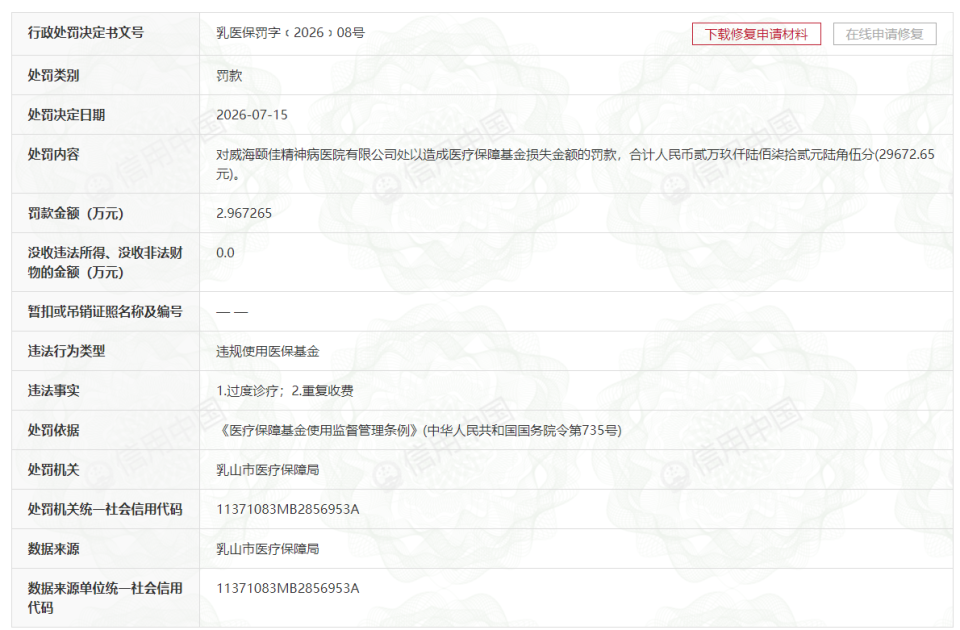Click the confiscated amount 0.0 value

(225, 252)
